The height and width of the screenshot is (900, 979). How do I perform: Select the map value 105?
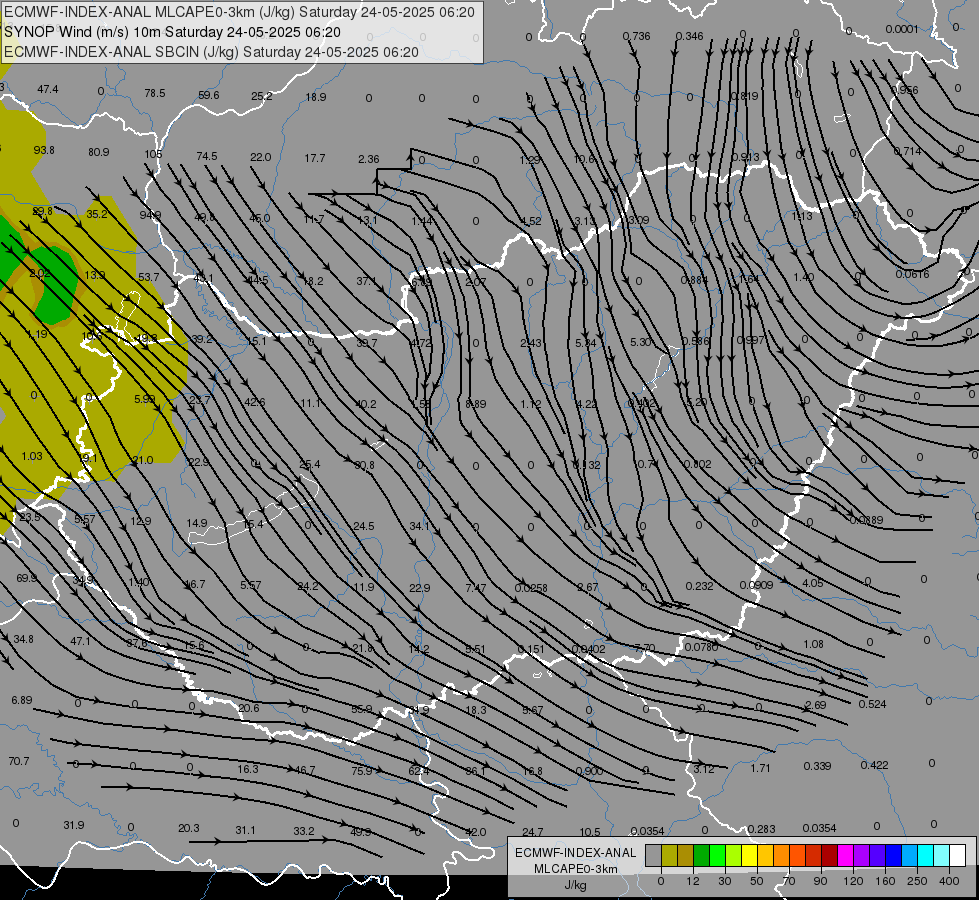pyautogui.click(x=153, y=154)
